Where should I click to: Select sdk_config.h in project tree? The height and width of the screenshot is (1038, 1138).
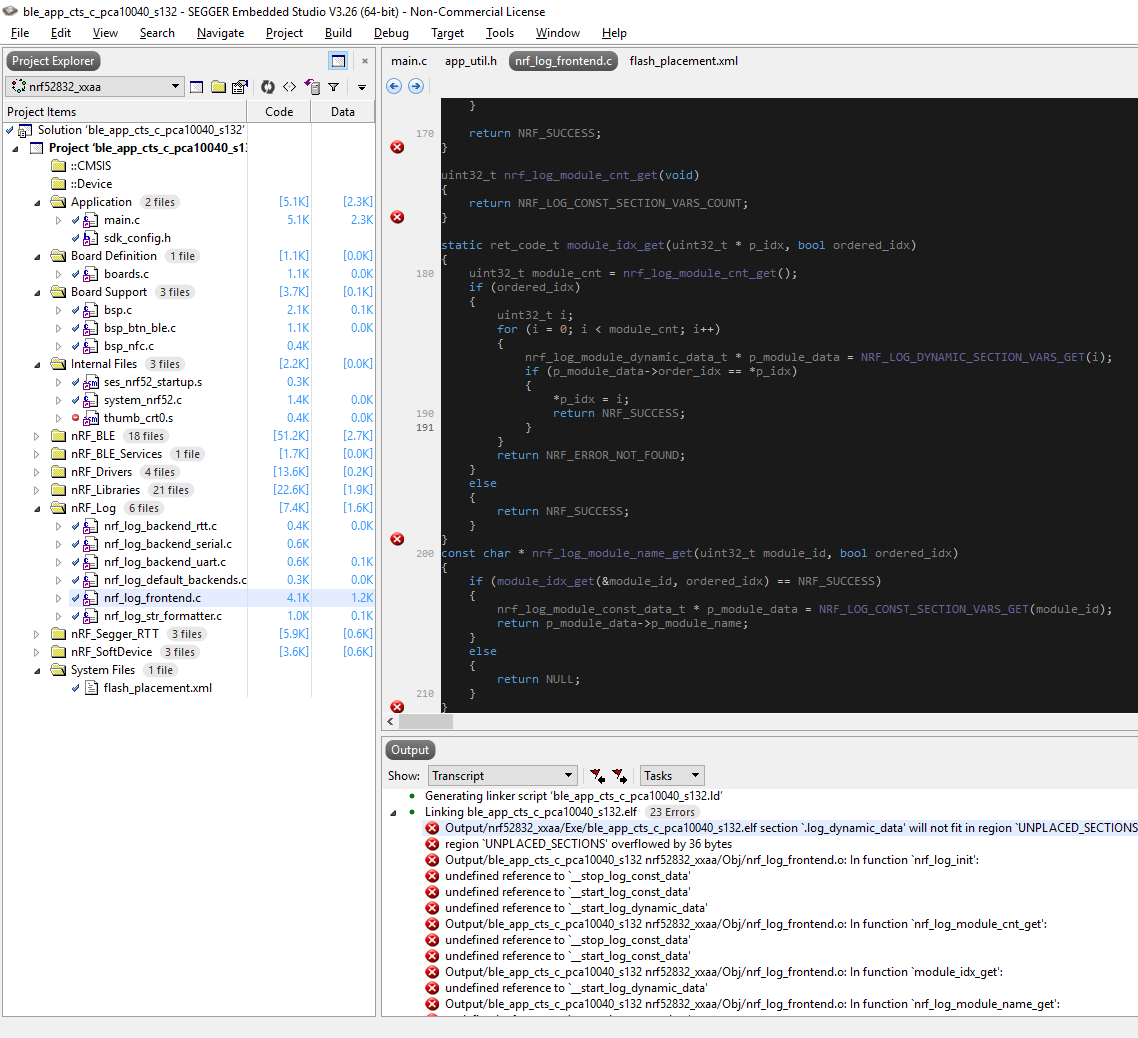click(x=137, y=238)
